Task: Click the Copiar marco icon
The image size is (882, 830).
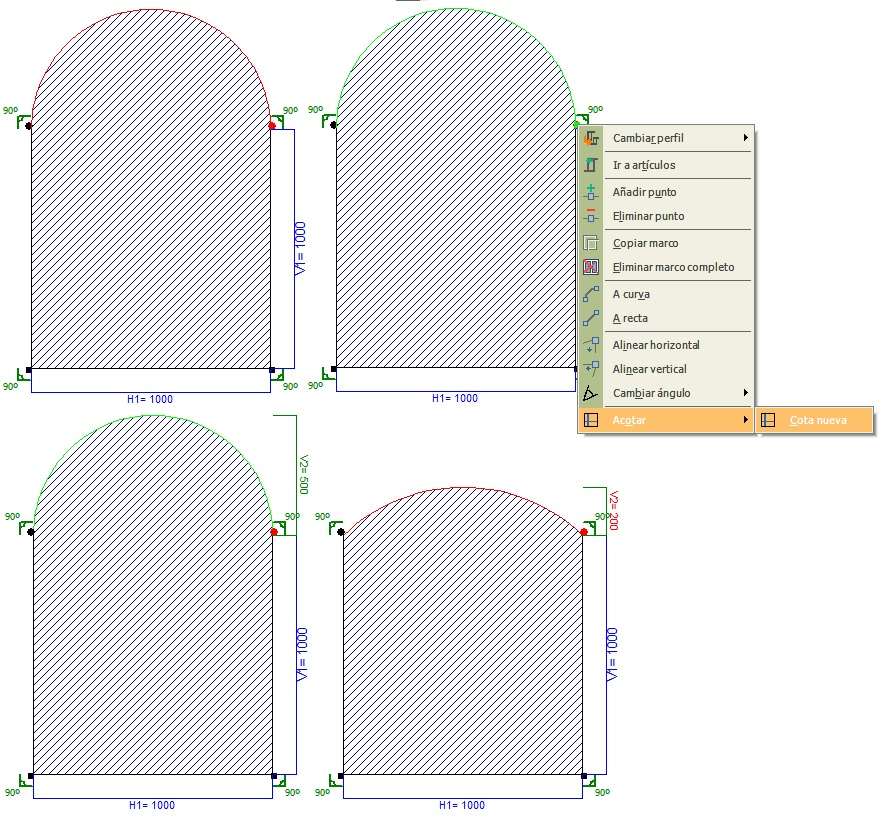Action: 591,243
